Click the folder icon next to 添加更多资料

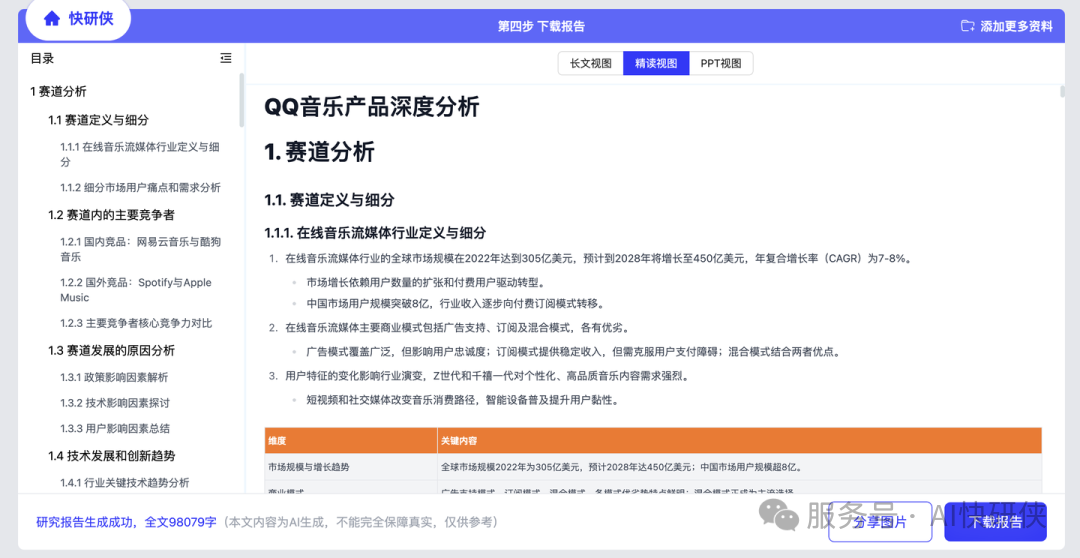968,26
